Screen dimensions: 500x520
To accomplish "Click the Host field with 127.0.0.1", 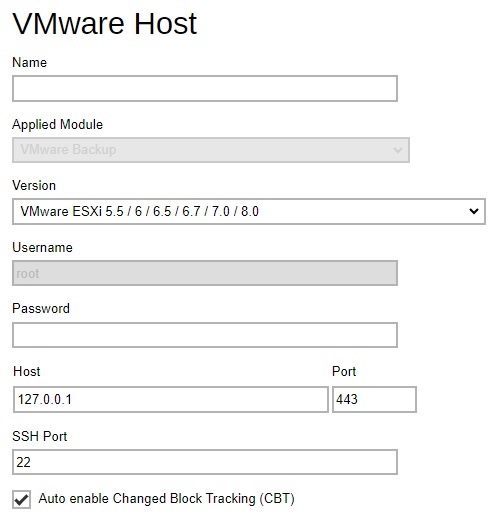I will click(171, 399).
